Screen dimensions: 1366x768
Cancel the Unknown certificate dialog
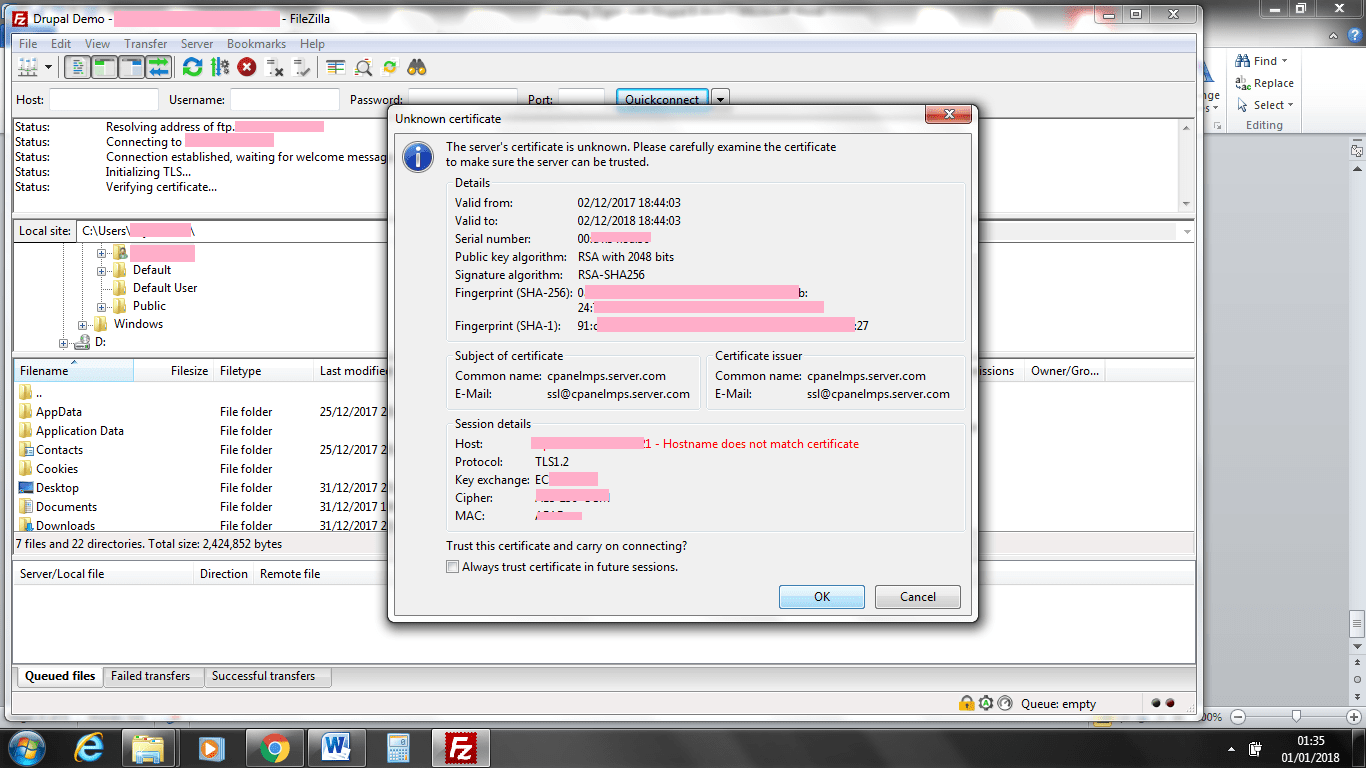[917, 597]
